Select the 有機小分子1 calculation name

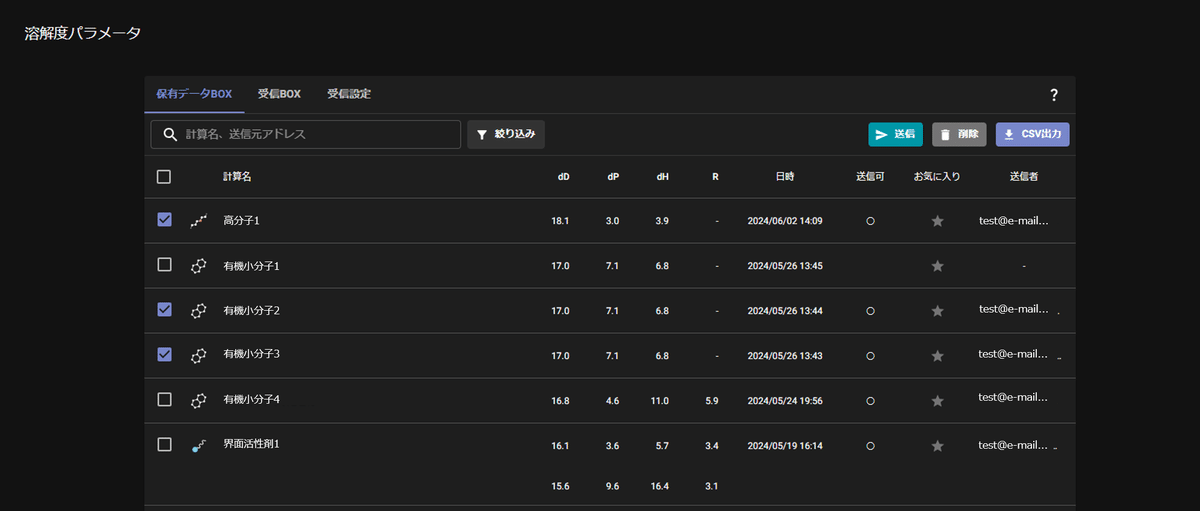[251, 266]
